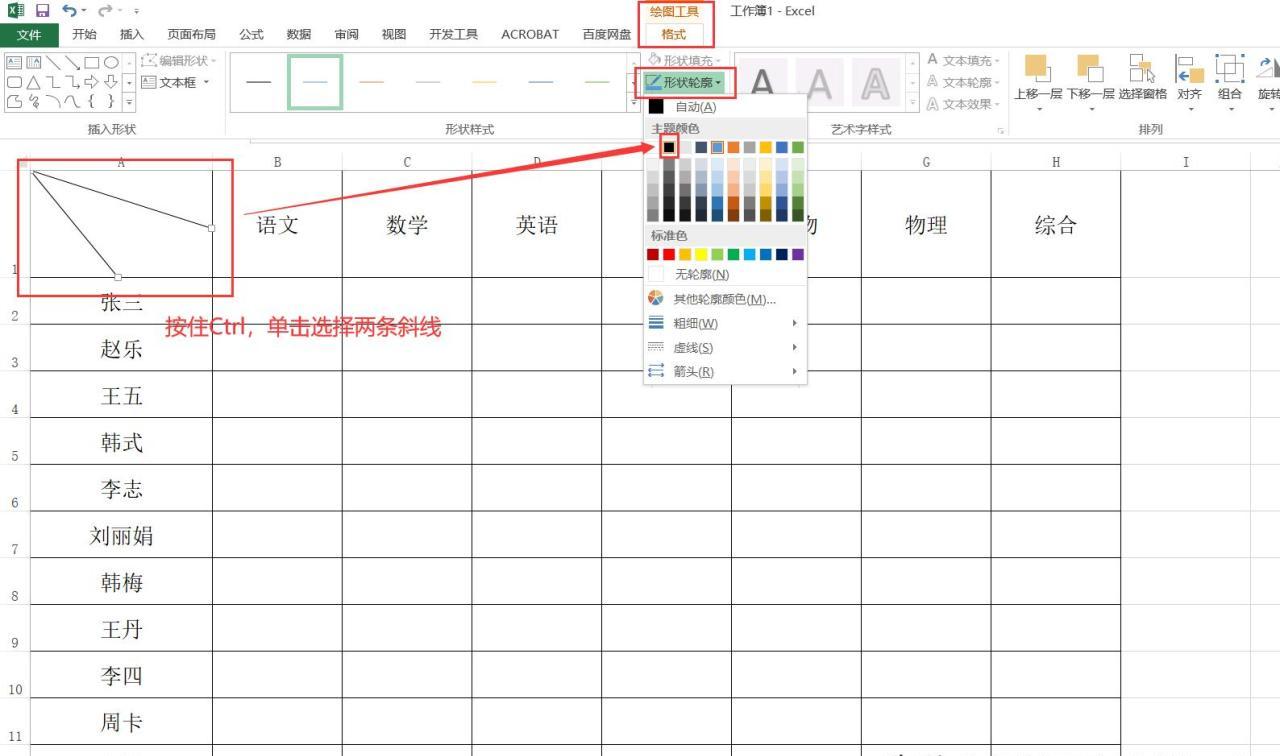The height and width of the screenshot is (756, 1280).
Task: Open the Text Box (文本框) dropdown
Action: point(176,82)
